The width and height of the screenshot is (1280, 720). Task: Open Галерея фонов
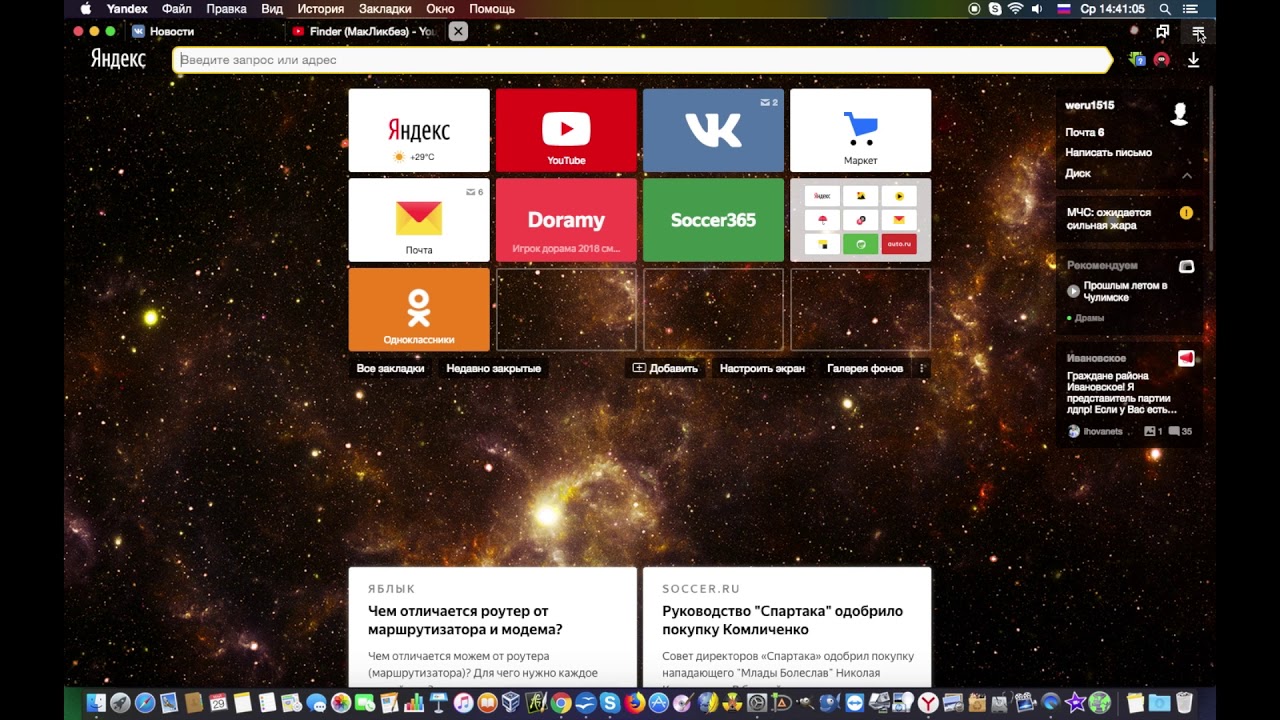(x=865, y=368)
